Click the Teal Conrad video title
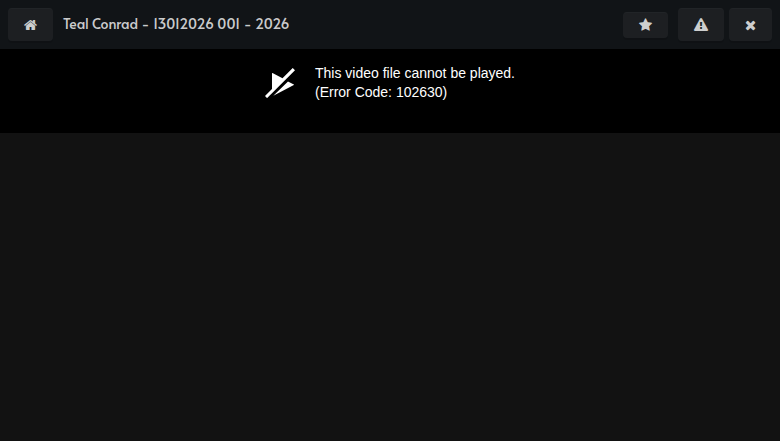This screenshot has height=441, width=780. tap(176, 24)
